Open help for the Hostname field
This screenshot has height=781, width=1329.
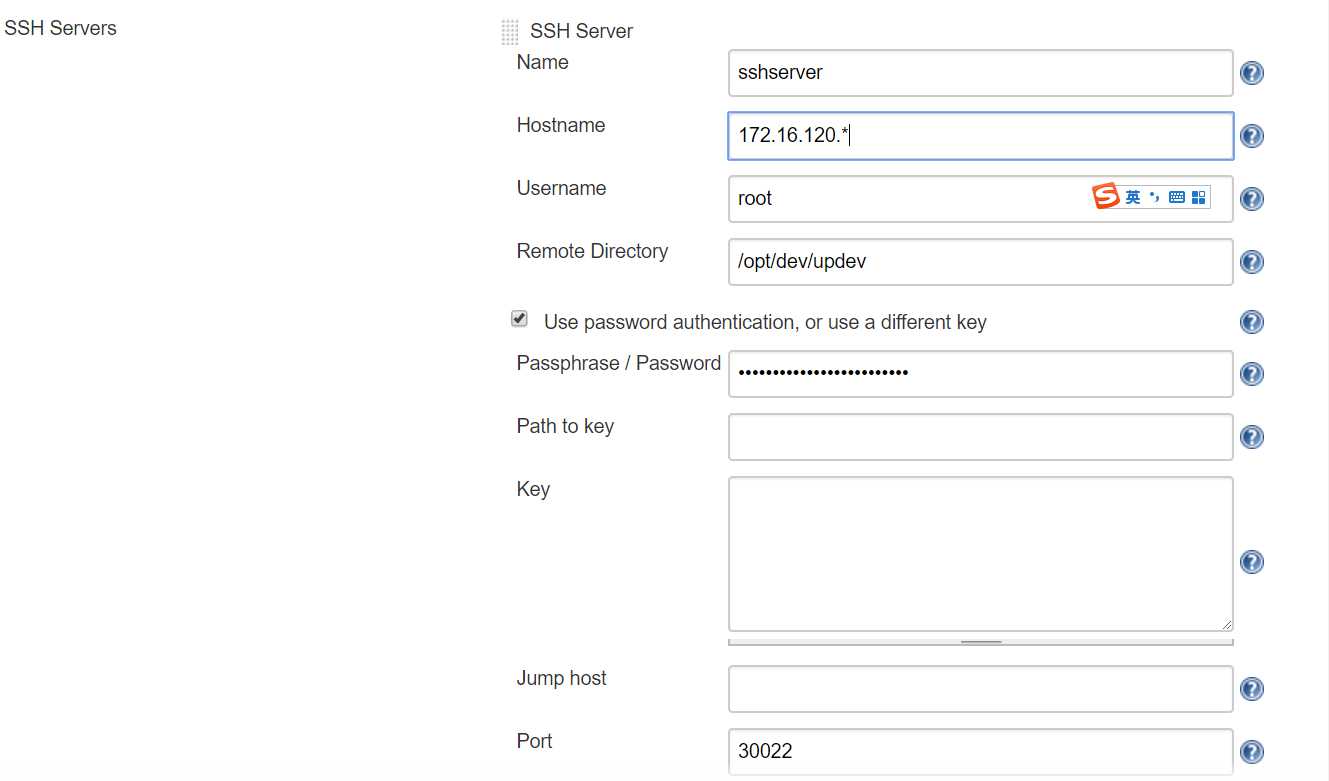pyautogui.click(x=1251, y=136)
